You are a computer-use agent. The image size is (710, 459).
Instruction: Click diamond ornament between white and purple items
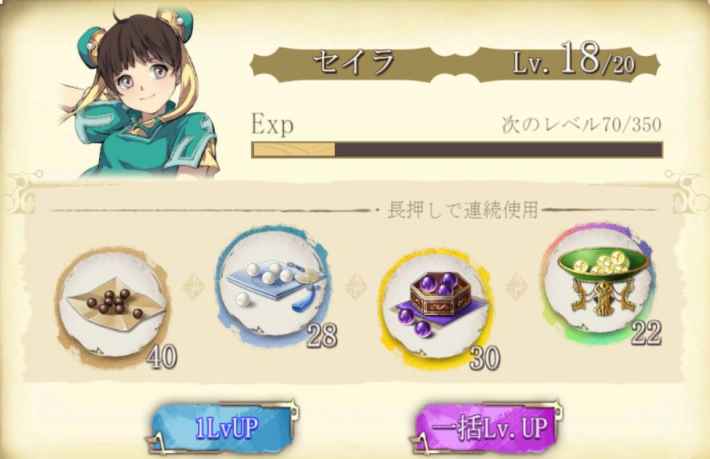click(x=356, y=287)
